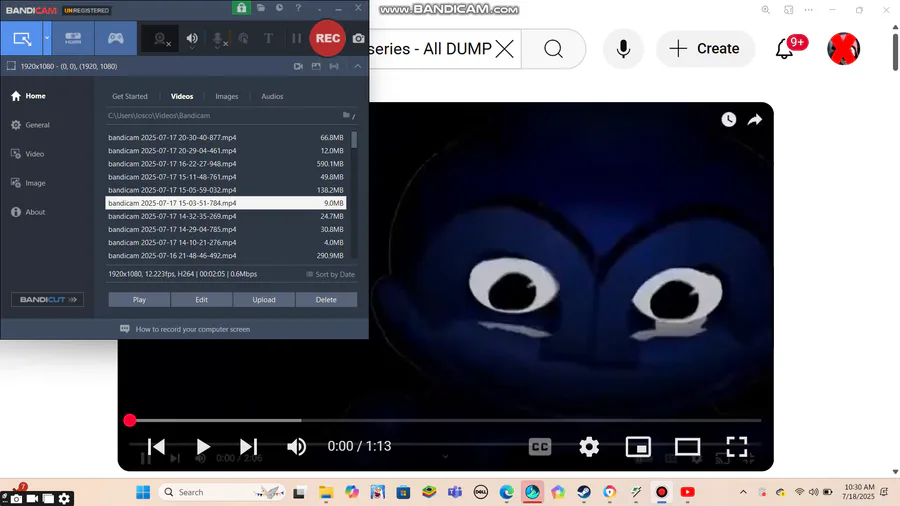Switch to the Get Started tab
The image size is (900, 506).
(130, 96)
